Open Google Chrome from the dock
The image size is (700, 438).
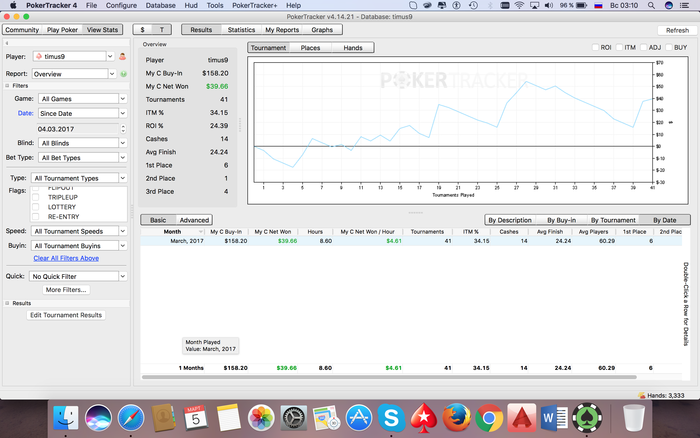click(489, 418)
